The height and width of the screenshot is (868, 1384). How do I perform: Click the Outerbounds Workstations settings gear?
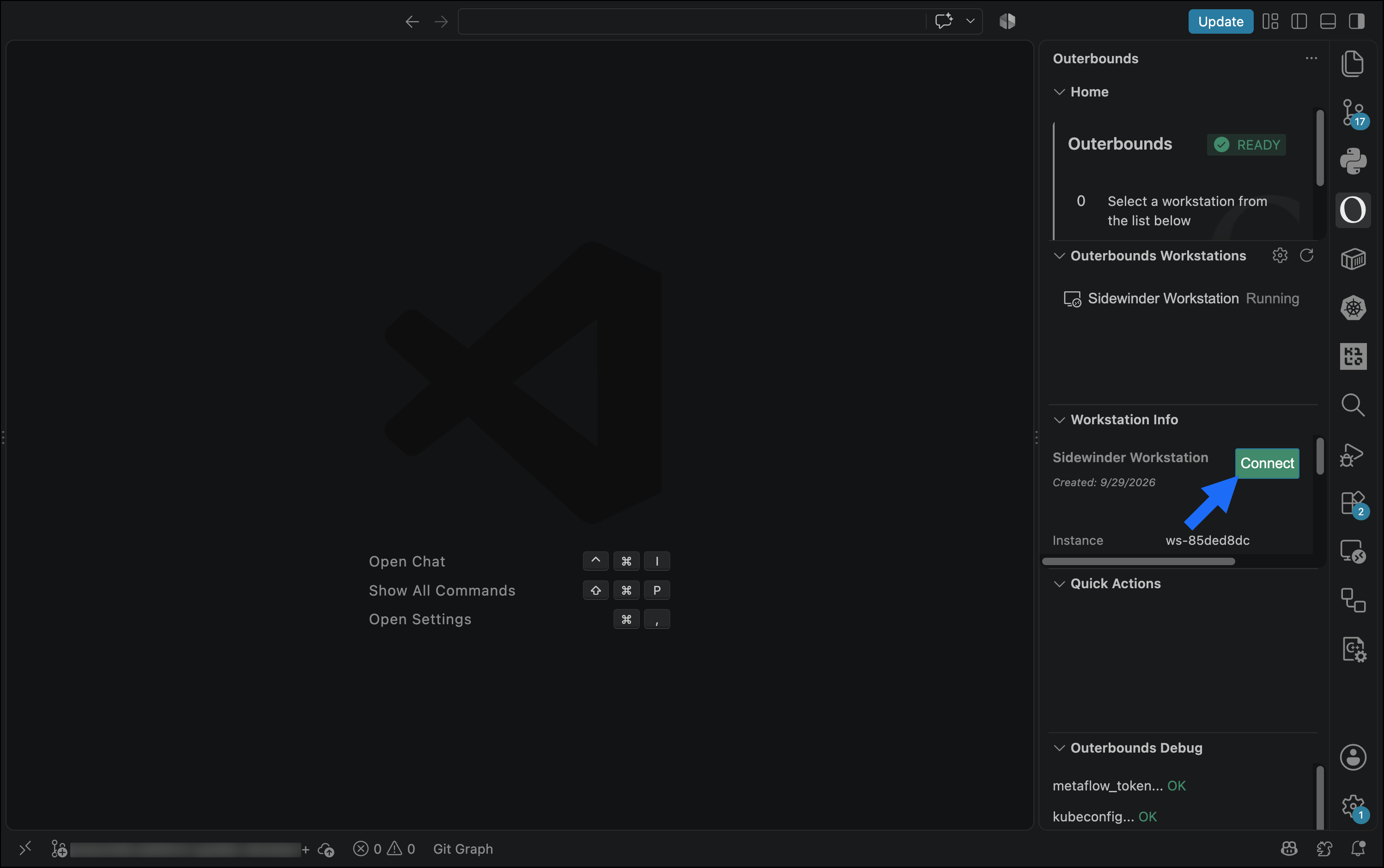(x=1280, y=255)
